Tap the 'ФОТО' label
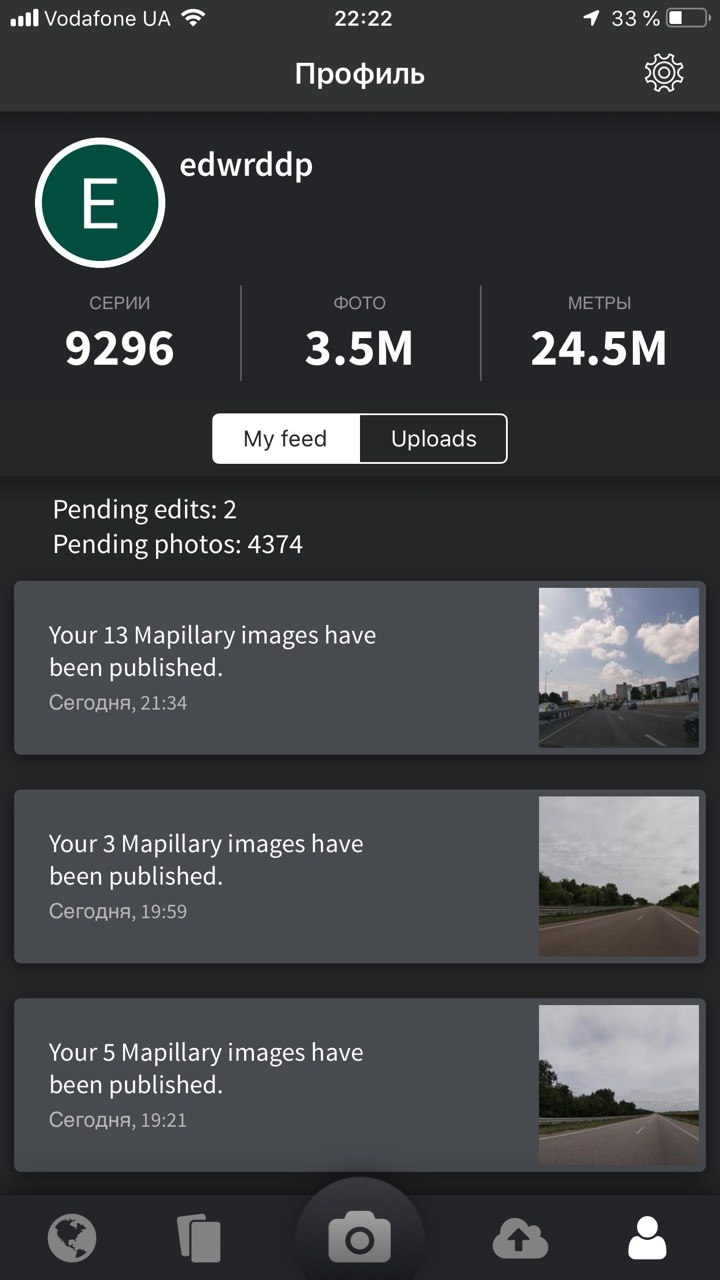This screenshot has width=720, height=1280. (x=359, y=303)
